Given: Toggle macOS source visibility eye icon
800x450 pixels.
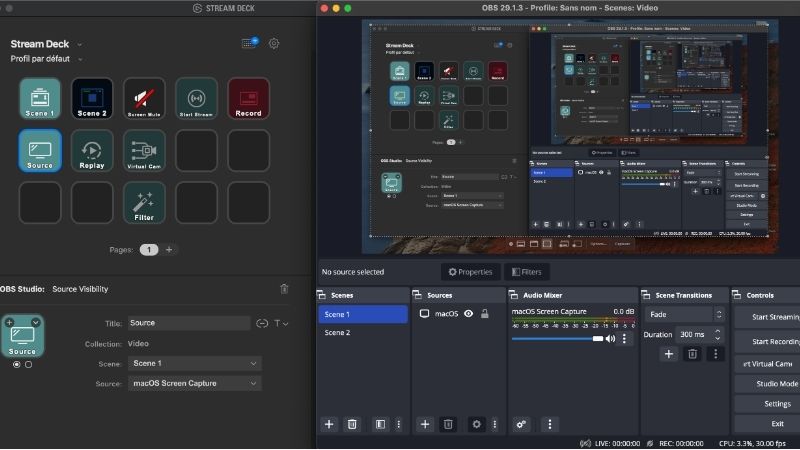Looking at the screenshot, I should [x=468, y=314].
